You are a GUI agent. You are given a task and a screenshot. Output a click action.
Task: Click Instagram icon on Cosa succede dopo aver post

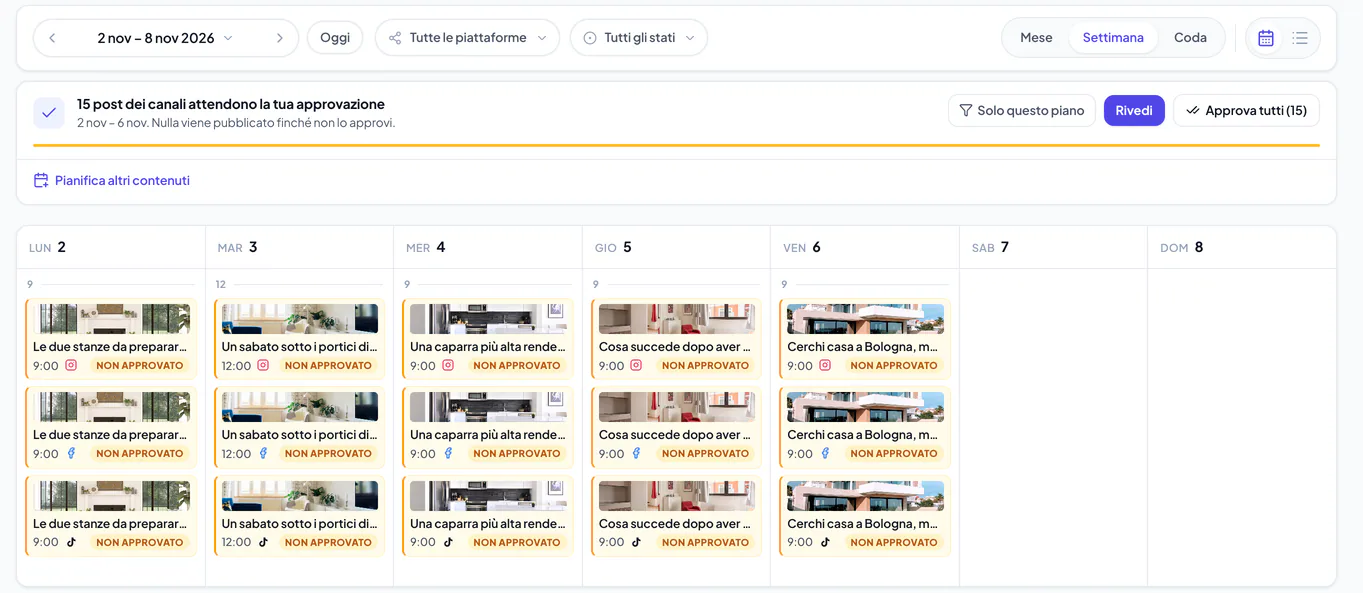click(x=636, y=366)
